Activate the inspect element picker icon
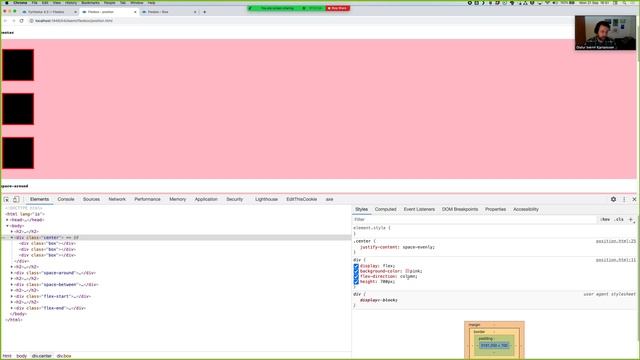Image resolution: width=640 pixels, height=360 pixels. [x=7, y=199]
